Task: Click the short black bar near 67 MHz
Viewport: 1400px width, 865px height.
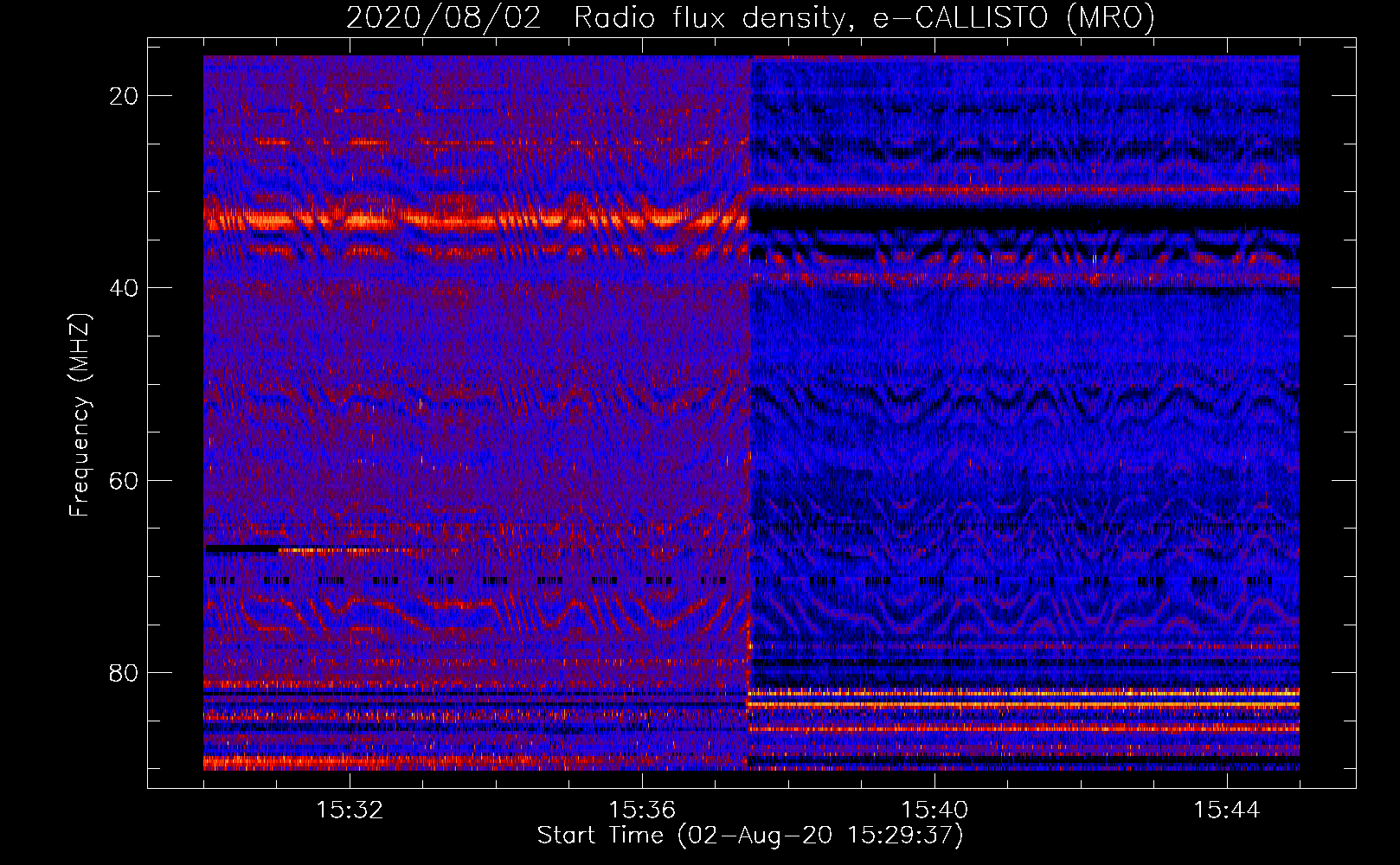Action: (x=241, y=548)
